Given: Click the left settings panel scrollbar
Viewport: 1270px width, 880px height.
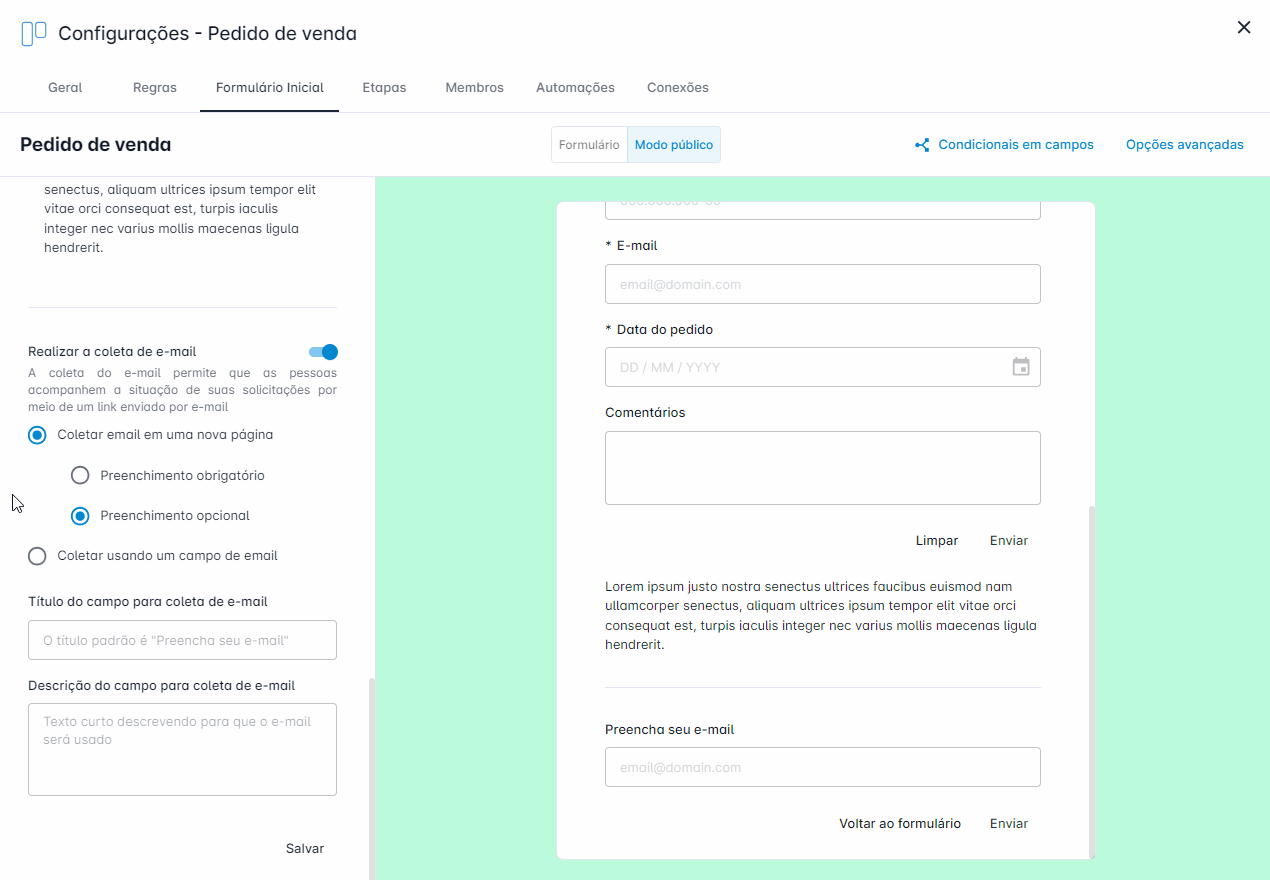Looking at the screenshot, I should coord(372,778).
